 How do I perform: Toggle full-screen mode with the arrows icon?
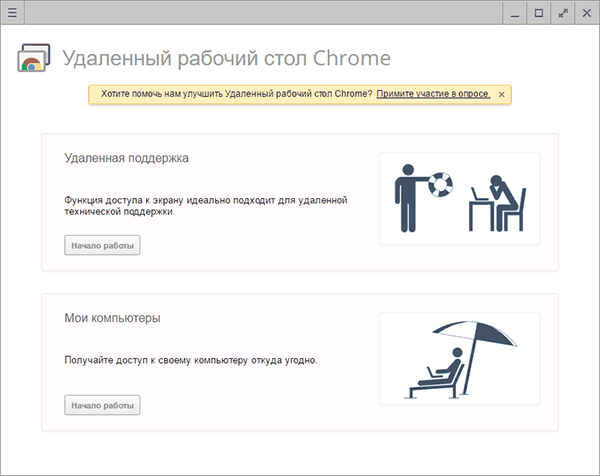pyautogui.click(x=563, y=12)
